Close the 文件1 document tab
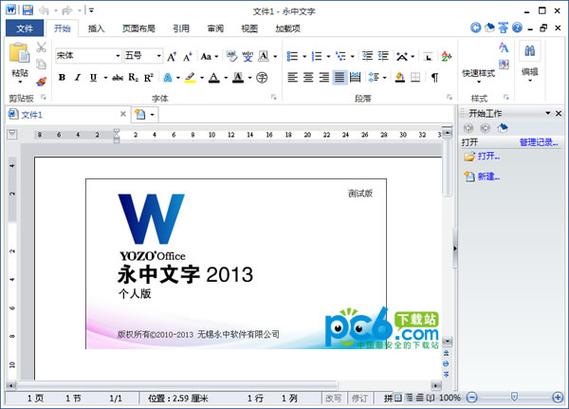569x409 pixels. pos(123,114)
